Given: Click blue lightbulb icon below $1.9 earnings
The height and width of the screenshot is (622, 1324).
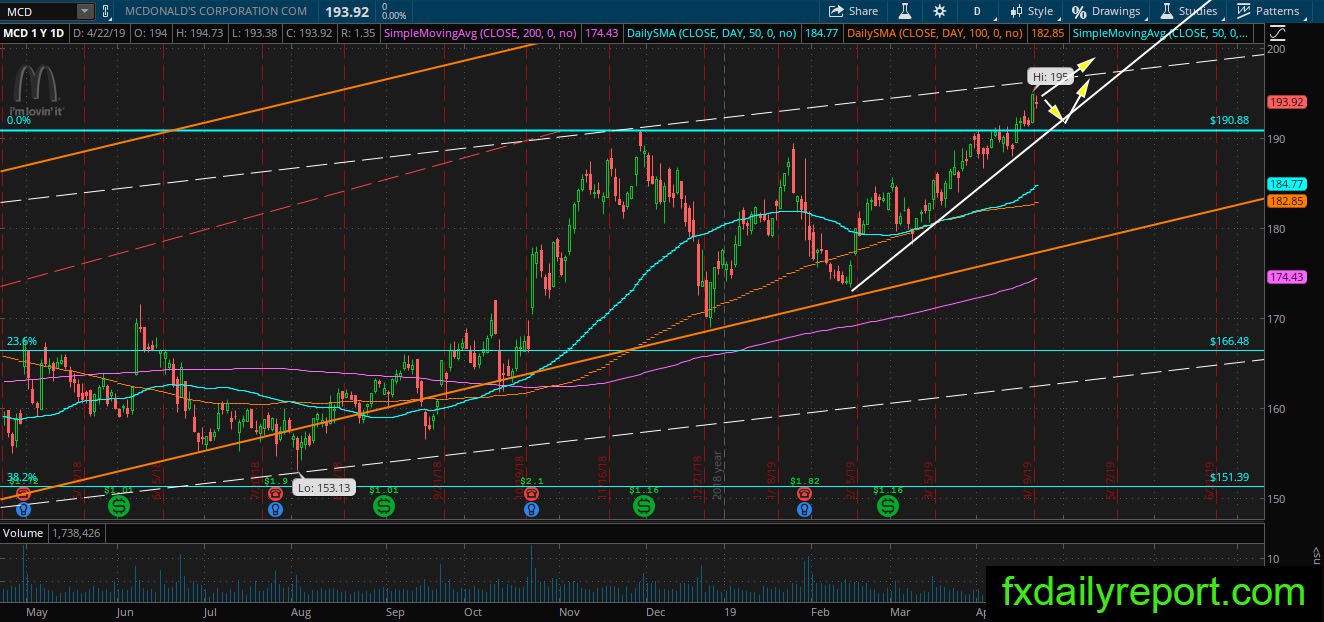Looking at the screenshot, I should [x=276, y=510].
